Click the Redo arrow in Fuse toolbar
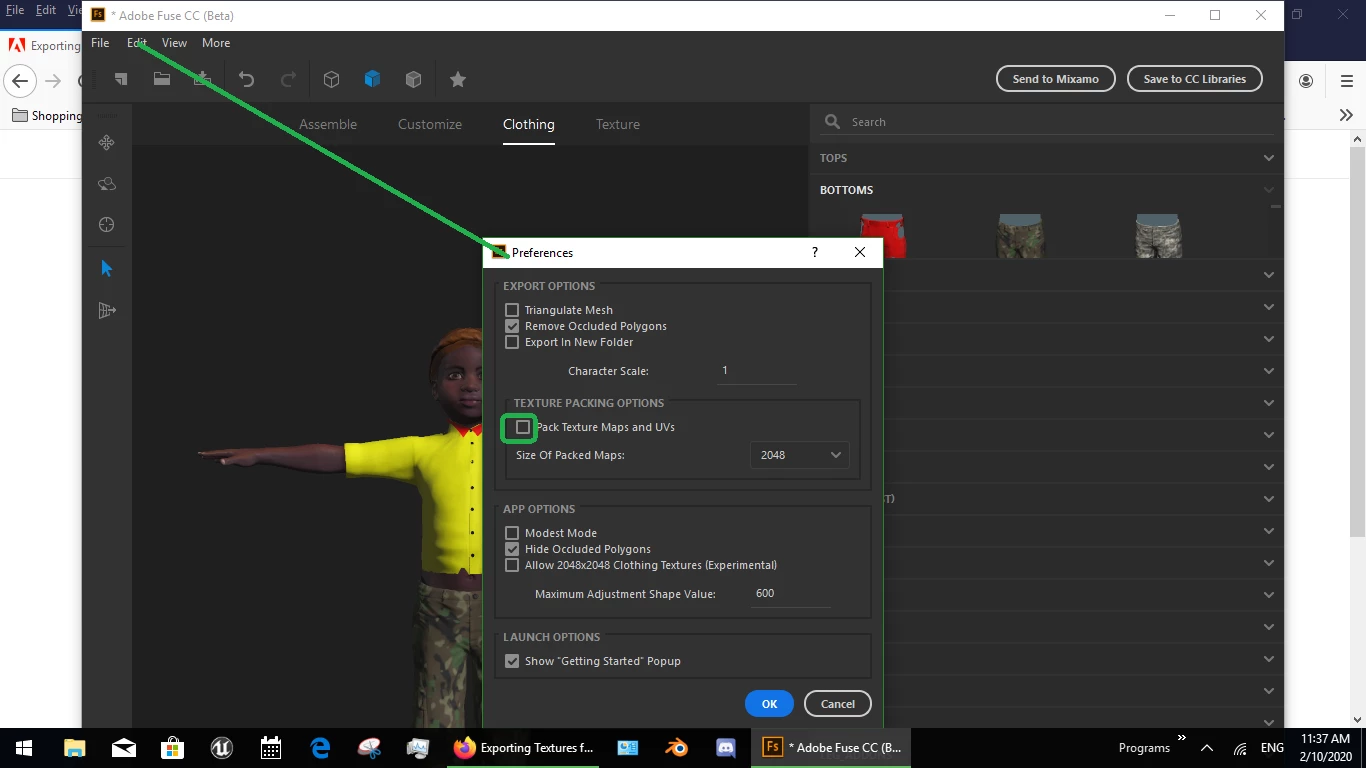1366x768 pixels. 288,79
